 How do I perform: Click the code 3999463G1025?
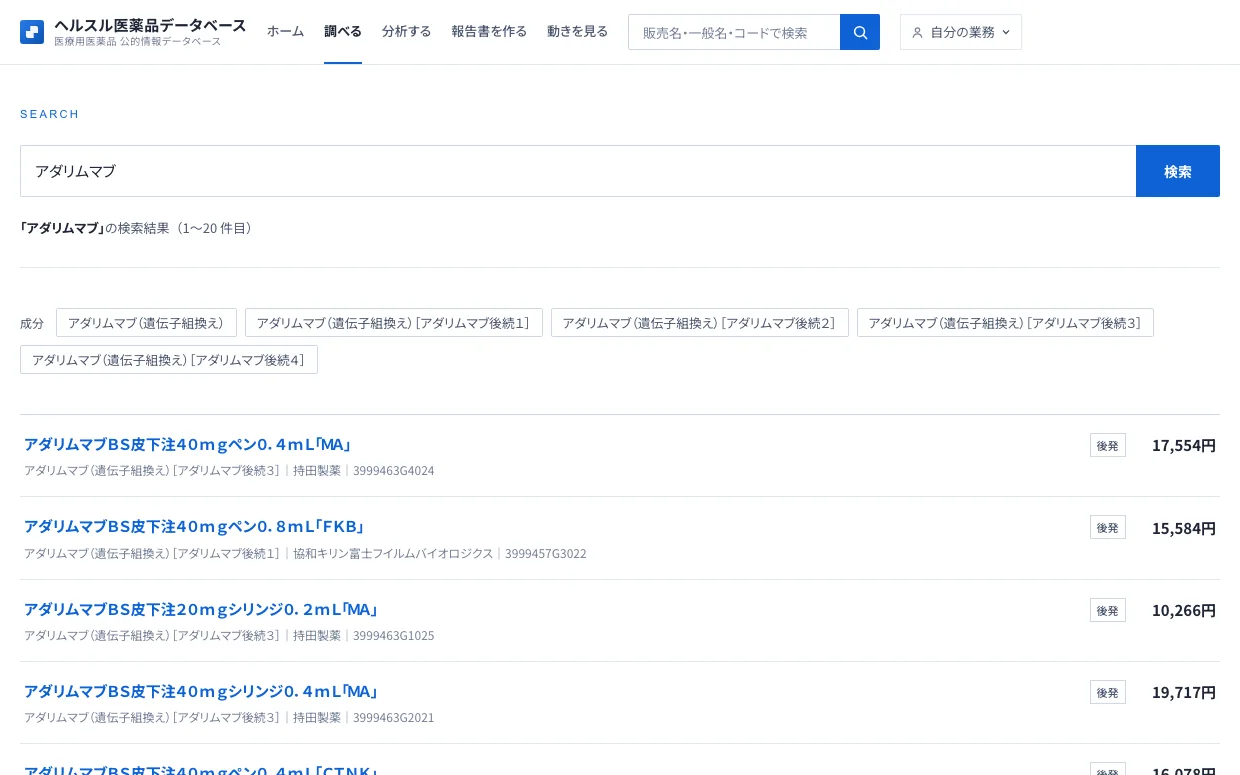point(394,635)
